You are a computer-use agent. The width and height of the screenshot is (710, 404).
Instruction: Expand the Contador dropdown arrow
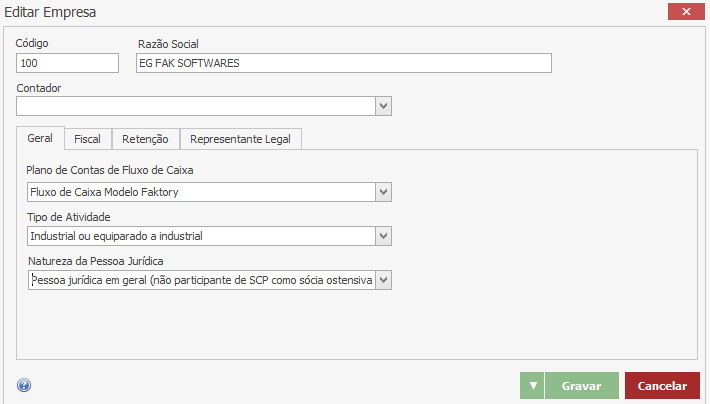pos(383,106)
